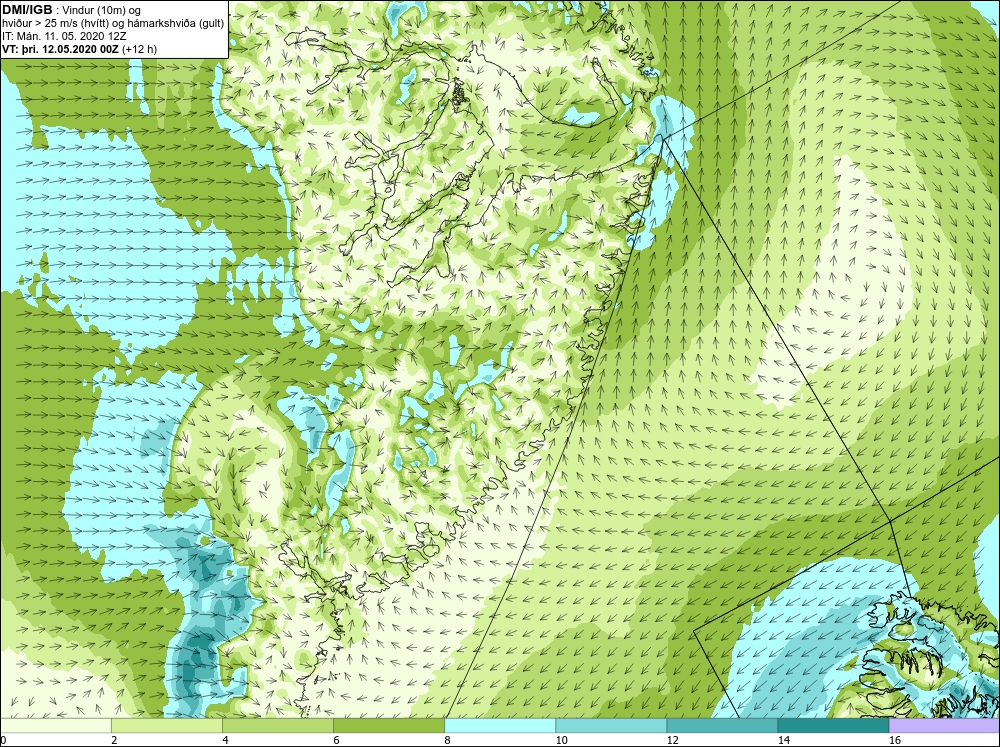Image resolution: width=1000 pixels, height=747 pixels.
Task: Click the DMI/IGB title text
Action: 27,10
